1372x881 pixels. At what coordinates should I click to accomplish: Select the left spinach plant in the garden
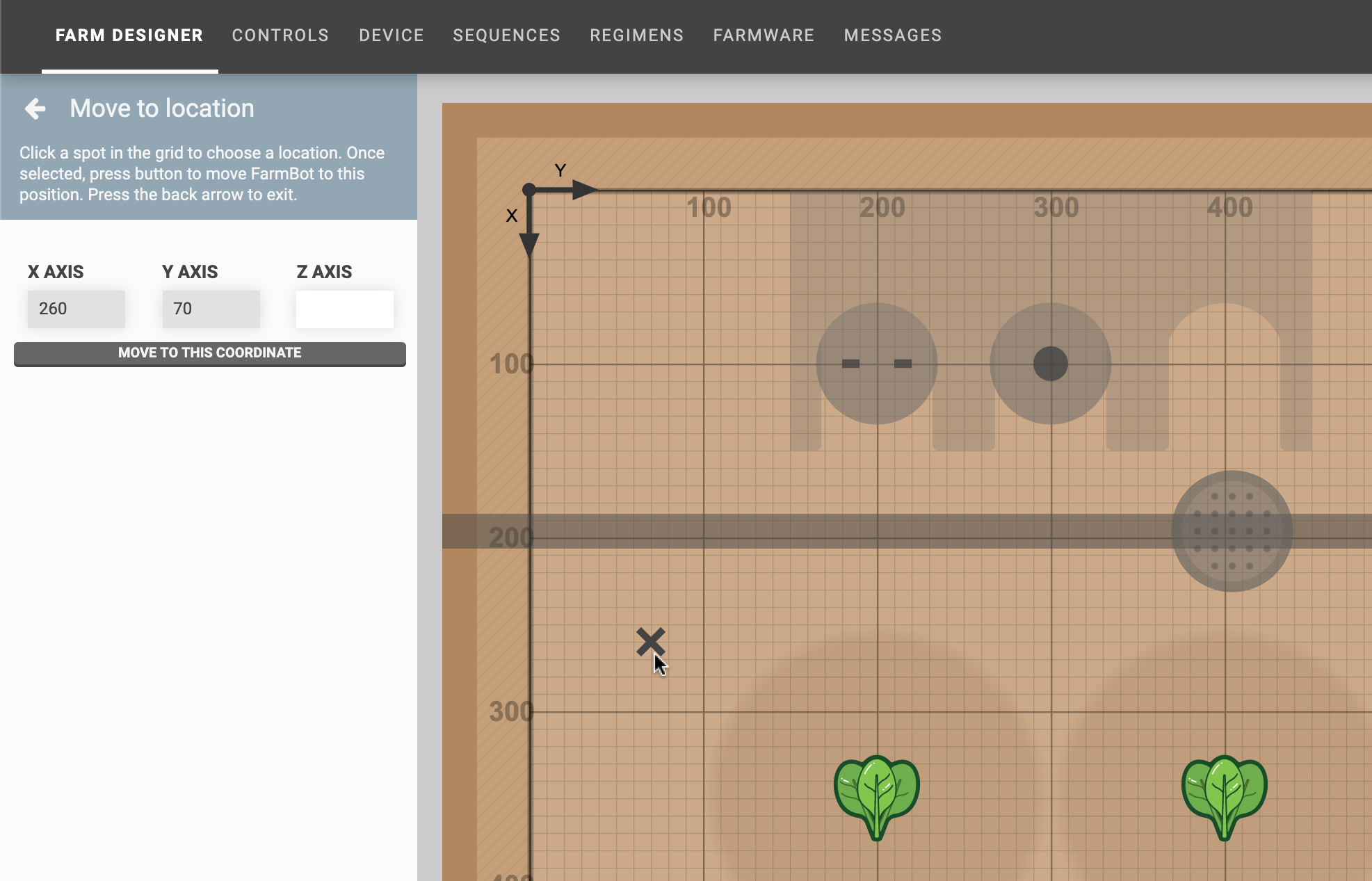(x=877, y=792)
